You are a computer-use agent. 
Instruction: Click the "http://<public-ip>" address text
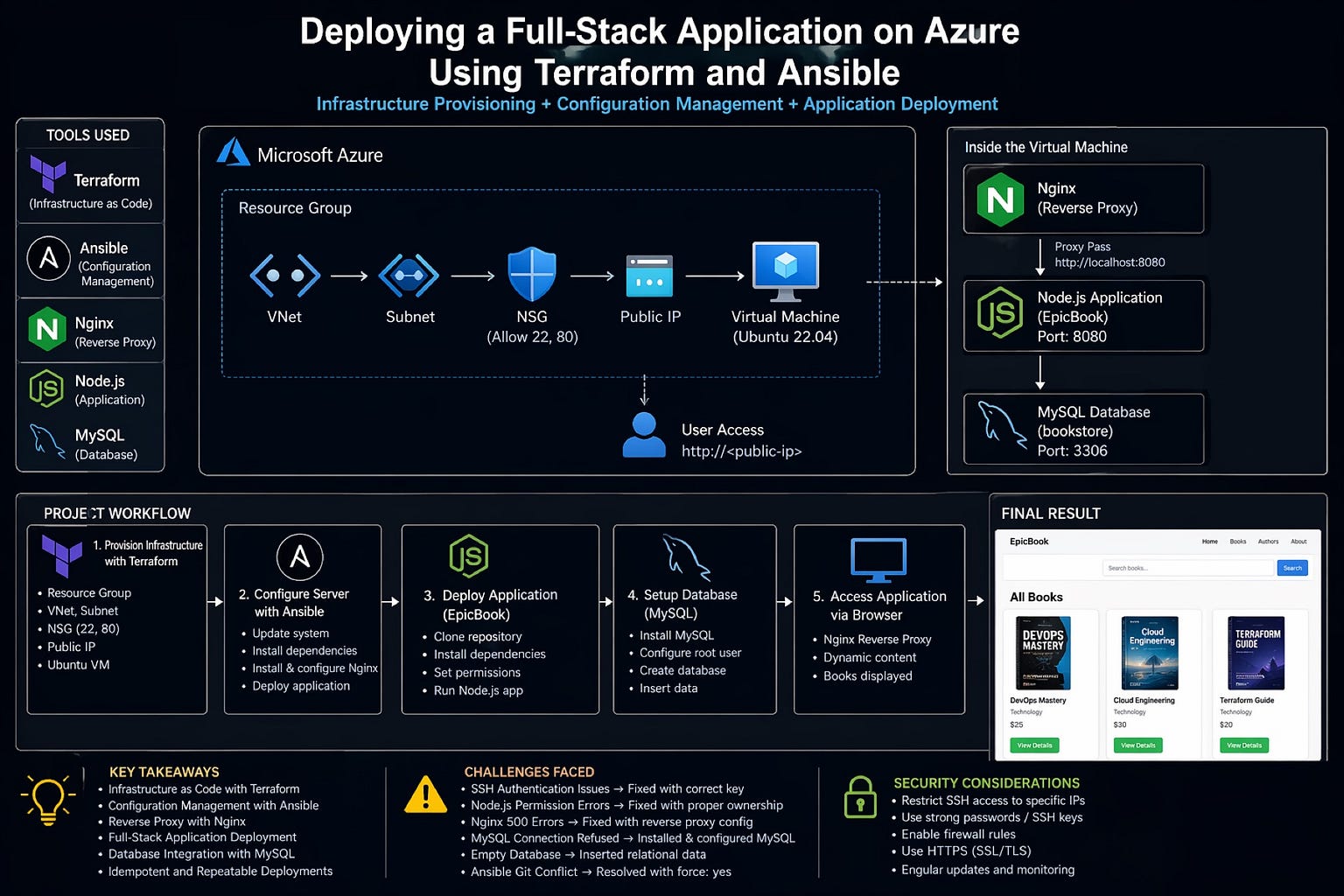tap(742, 451)
